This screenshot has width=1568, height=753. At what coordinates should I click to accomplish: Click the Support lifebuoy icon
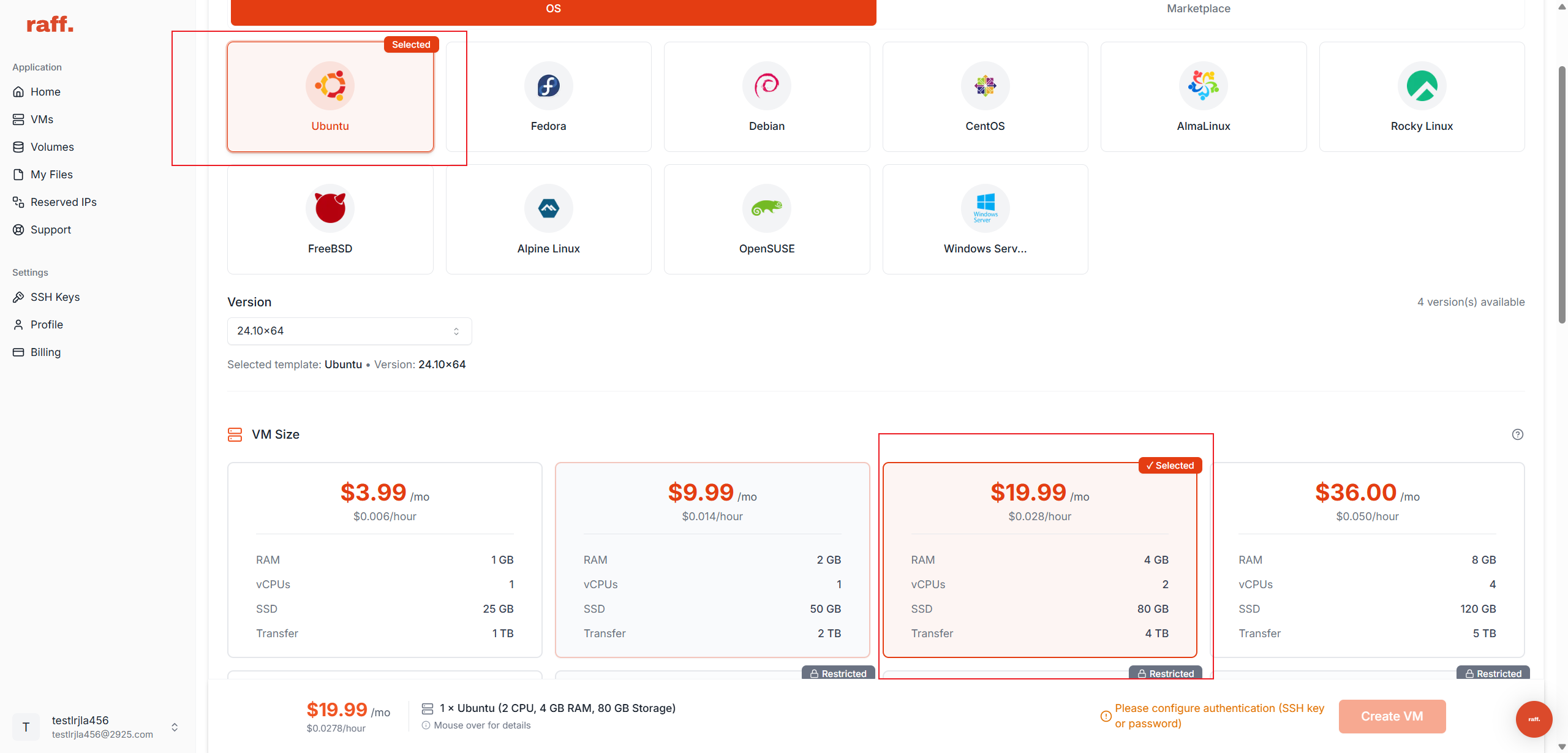(x=19, y=230)
